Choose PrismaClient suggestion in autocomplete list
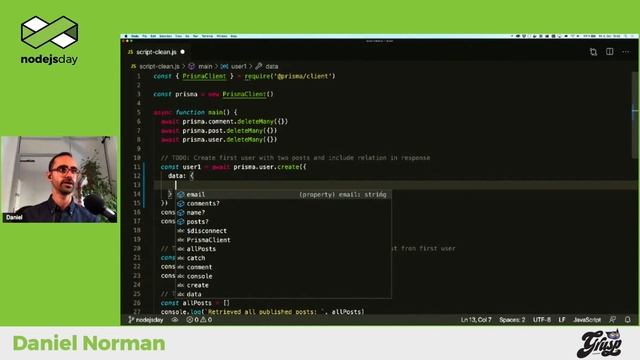The width and height of the screenshot is (640, 360). (x=283, y=240)
